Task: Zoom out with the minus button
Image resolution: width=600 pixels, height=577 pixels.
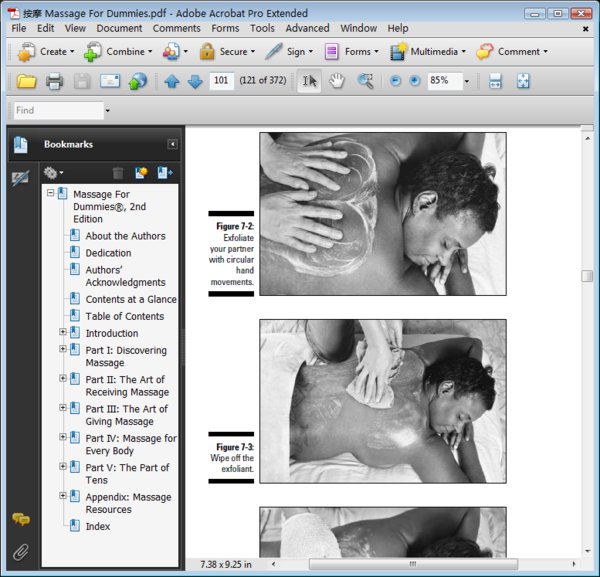Action: click(395, 81)
